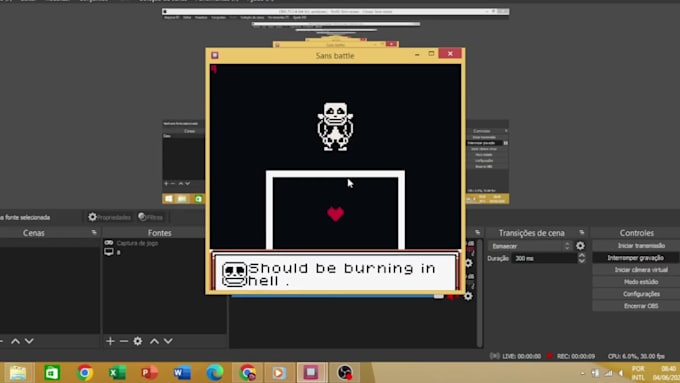Click the audio mixer panel undock icon
680x383 pixels.
[x=477, y=232]
